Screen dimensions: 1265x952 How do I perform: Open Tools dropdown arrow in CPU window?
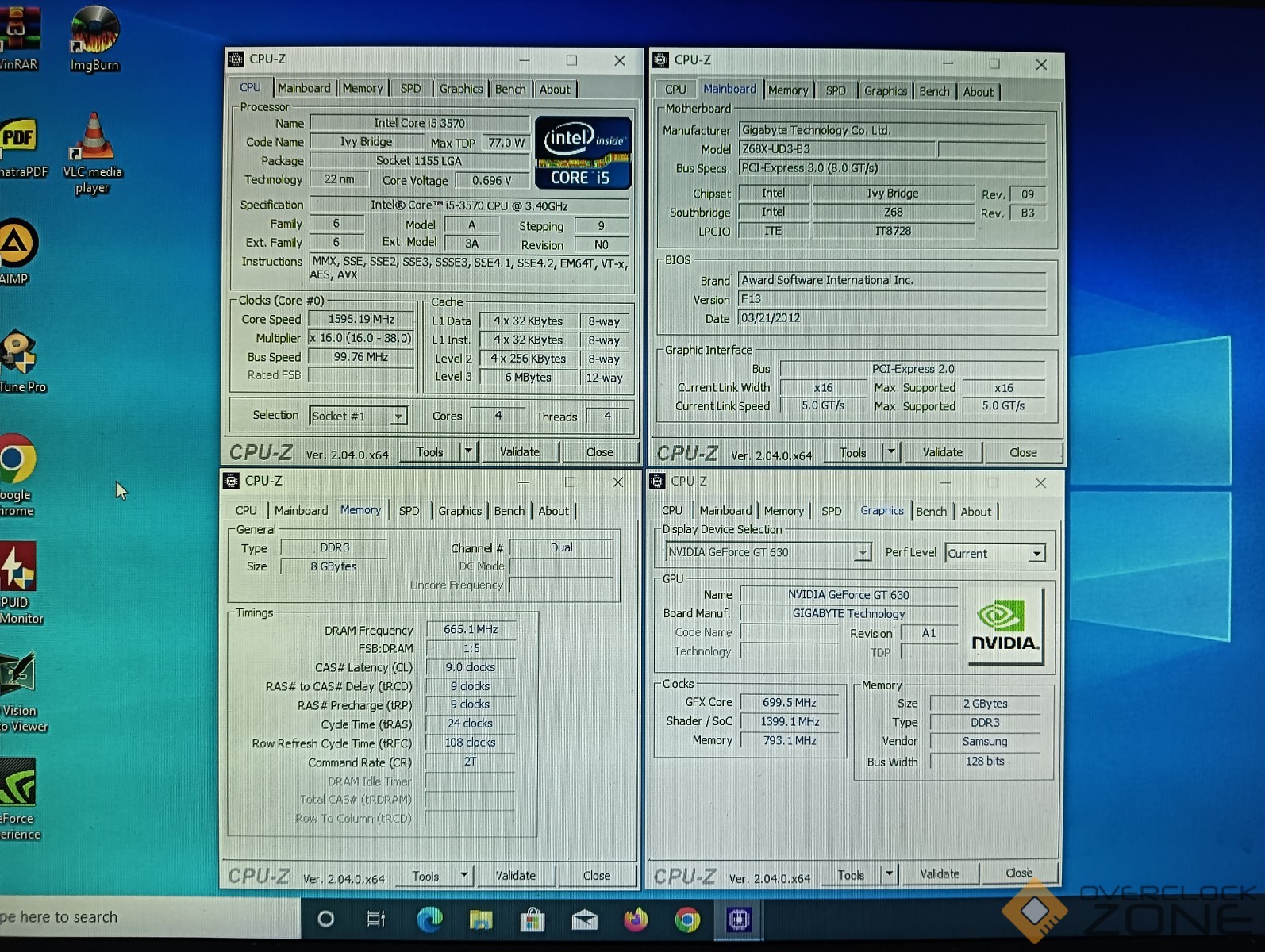[468, 451]
